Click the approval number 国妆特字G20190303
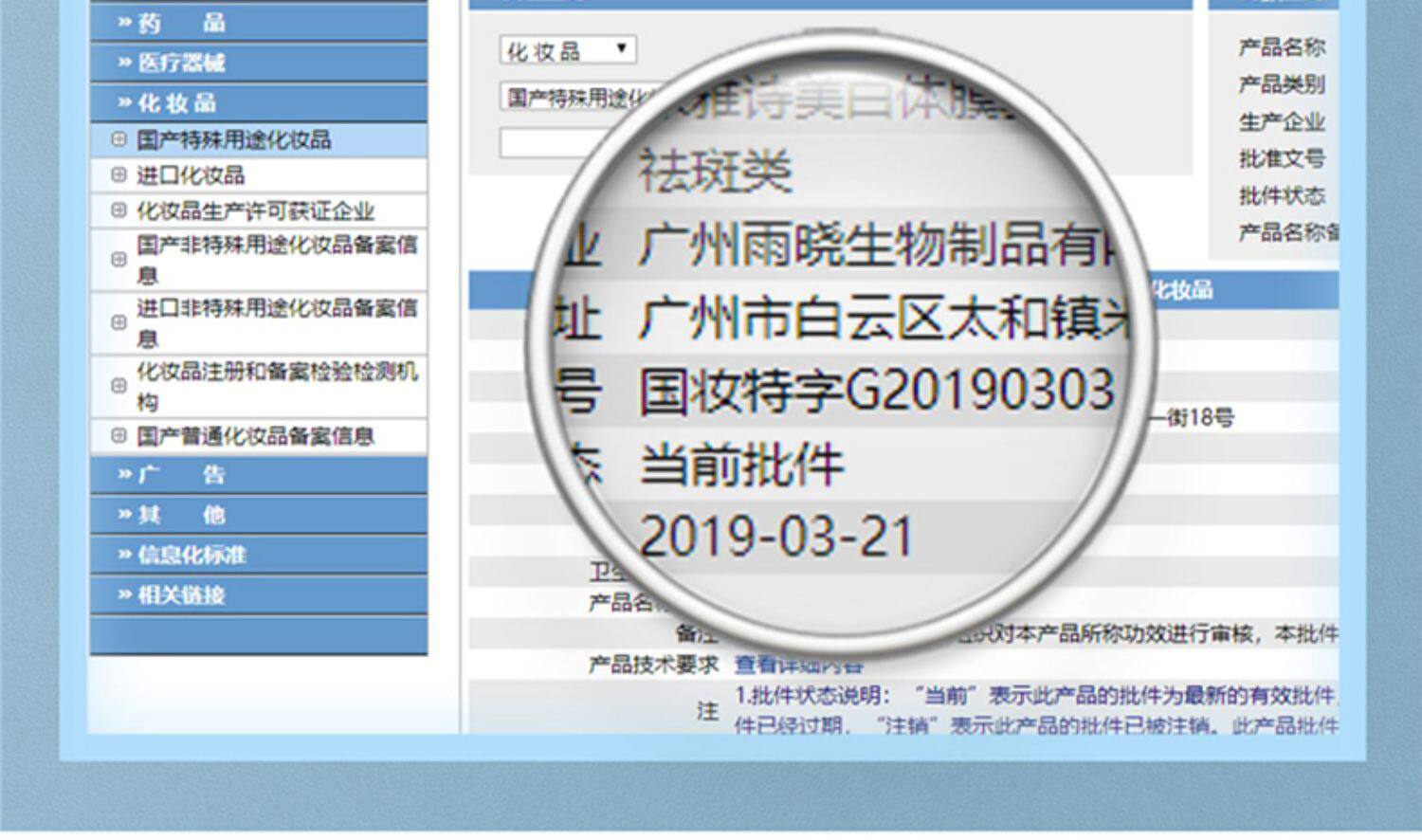This screenshot has width=1422, height=840. click(x=877, y=391)
